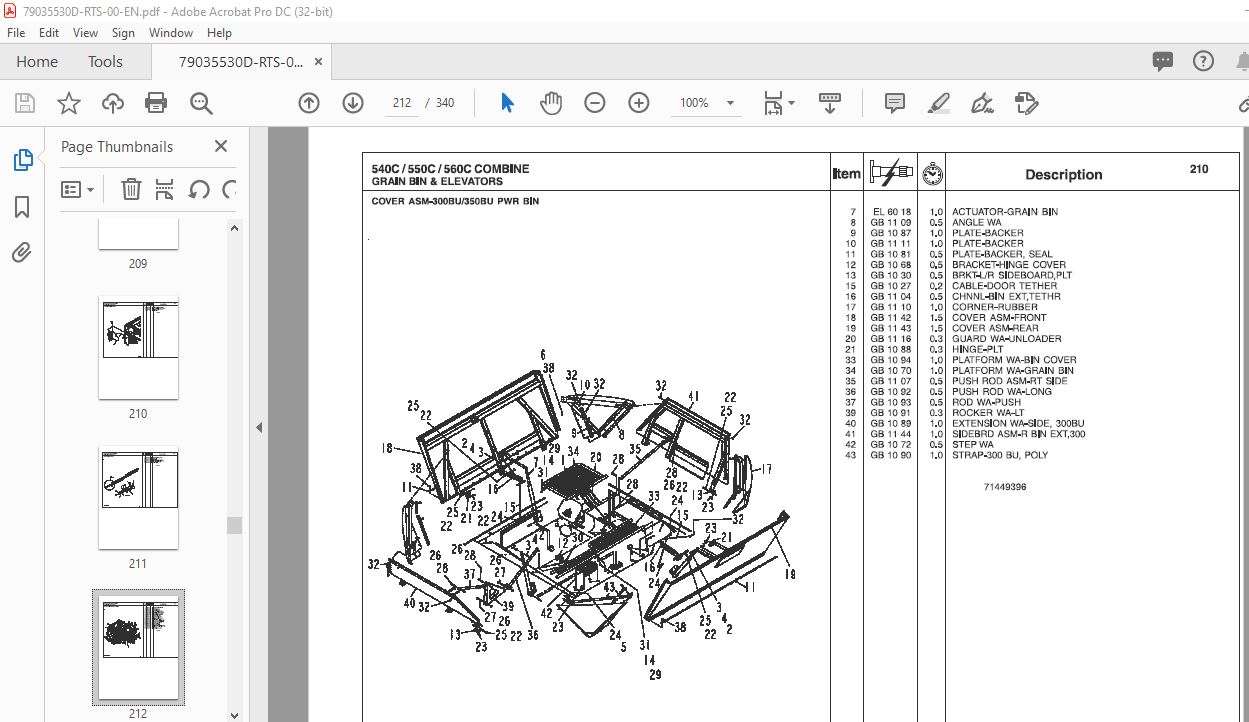The image size is (1249, 722).
Task: Open the Sign document pen tool
Action: 982,103
